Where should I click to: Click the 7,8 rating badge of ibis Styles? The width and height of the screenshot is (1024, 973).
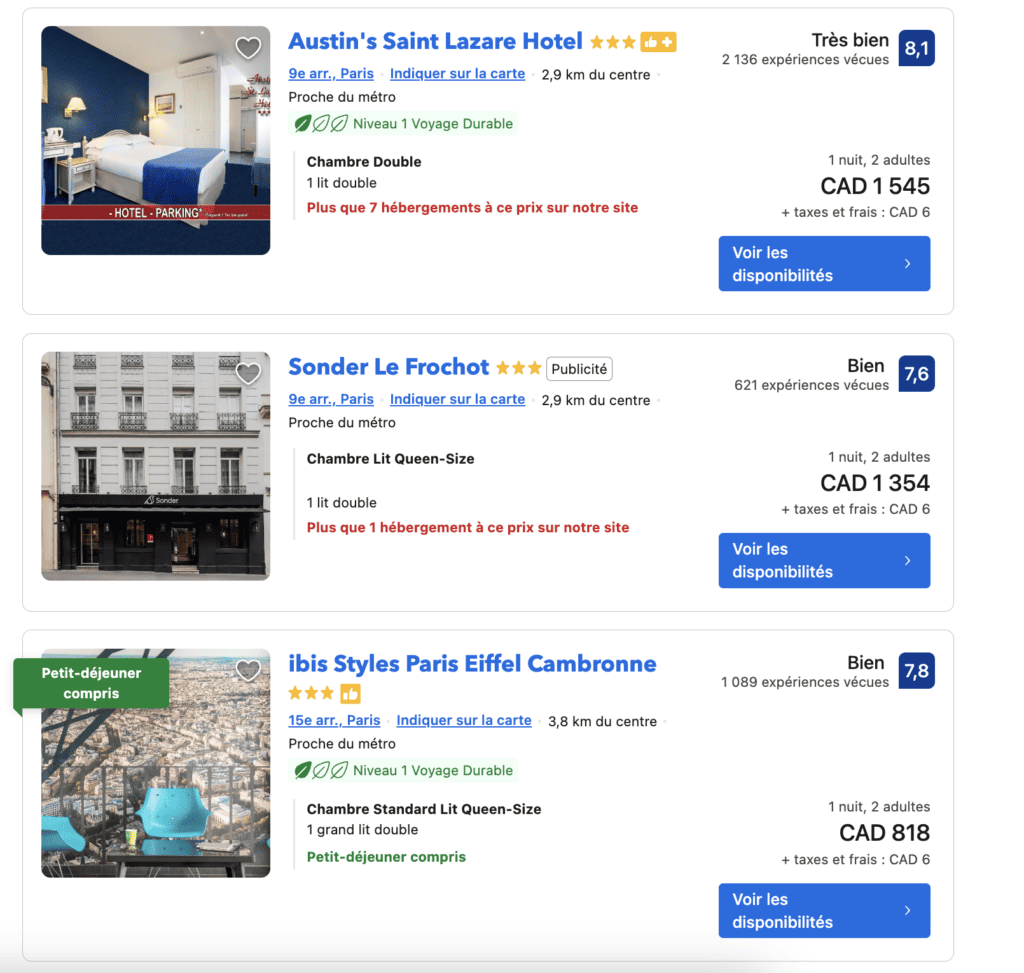917,670
